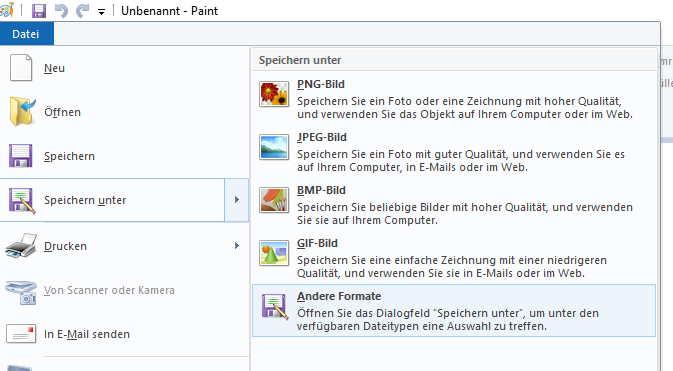
Task: Expand the Drucken submenu arrow
Action: click(236, 246)
